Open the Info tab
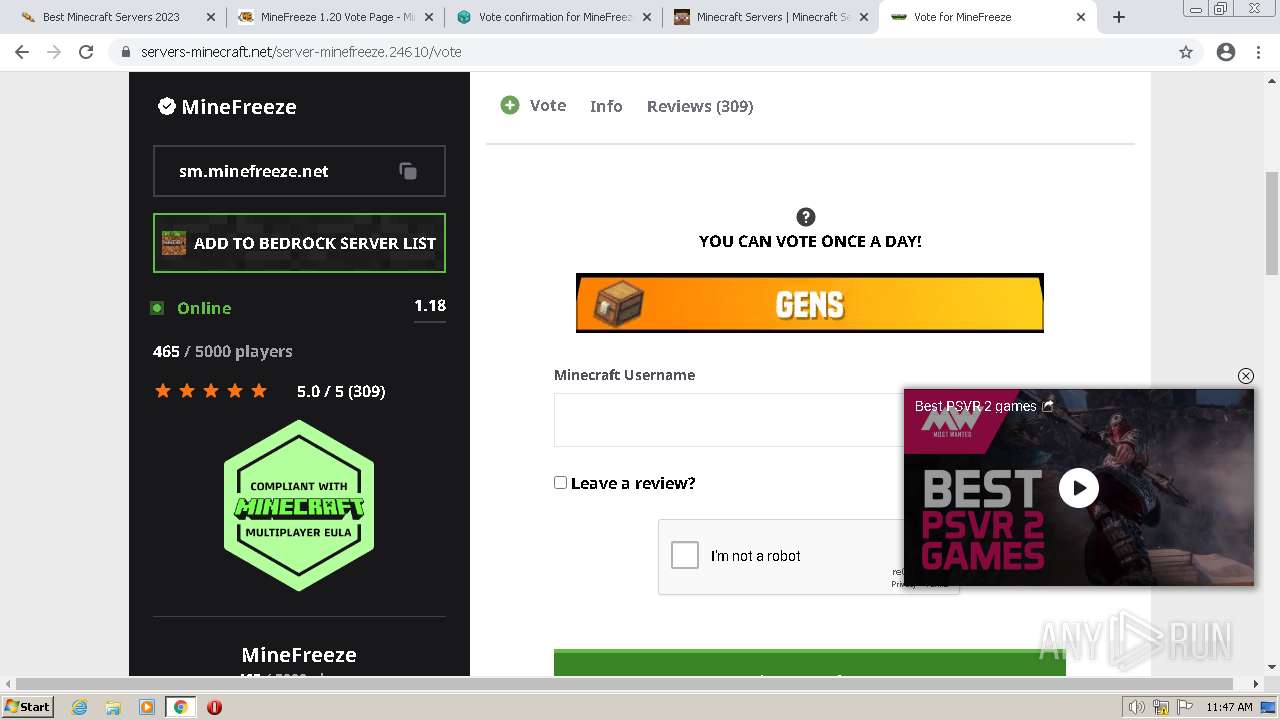The width and height of the screenshot is (1280, 720). click(606, 106)
